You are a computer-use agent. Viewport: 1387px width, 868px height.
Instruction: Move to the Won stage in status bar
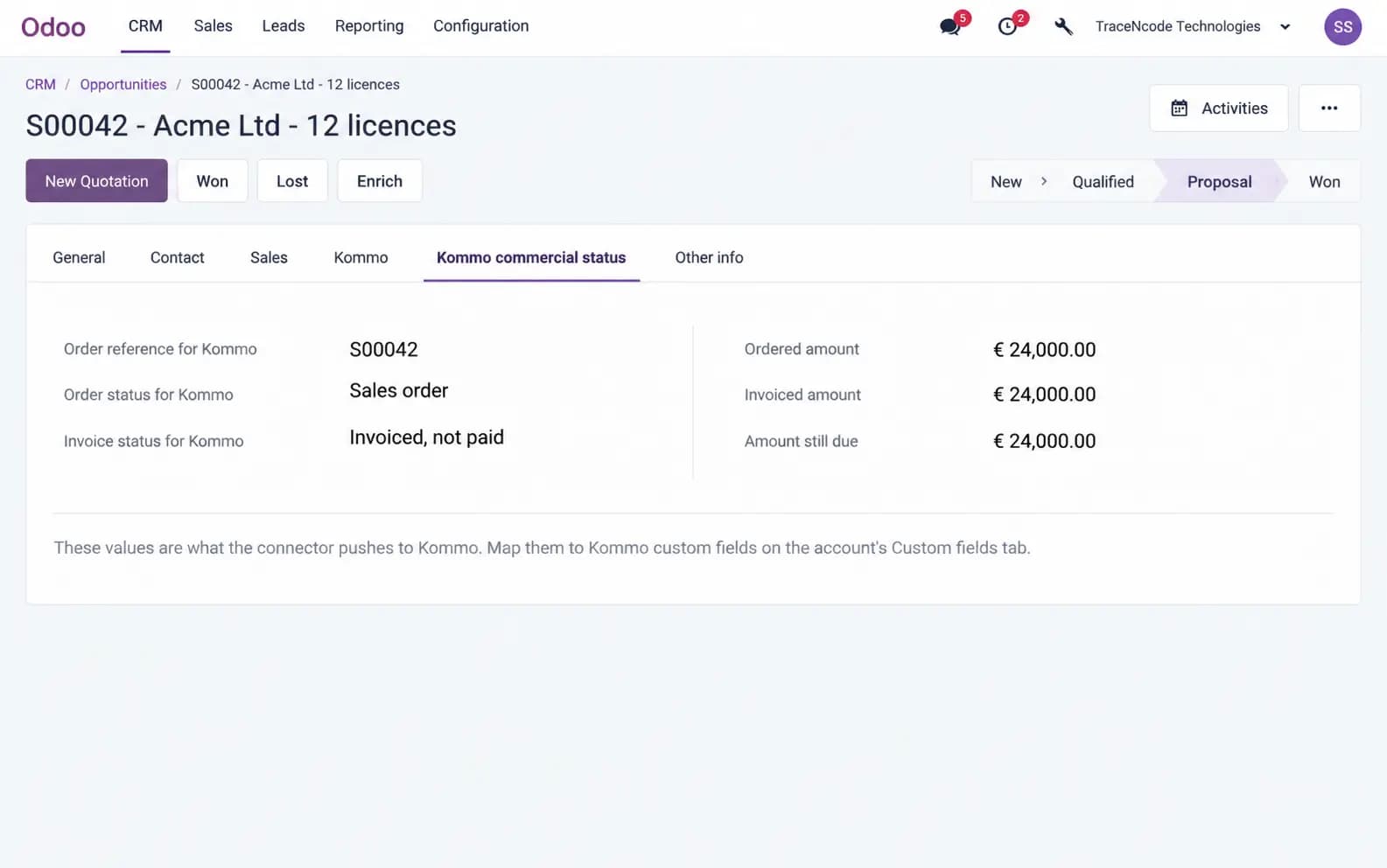1324,181
